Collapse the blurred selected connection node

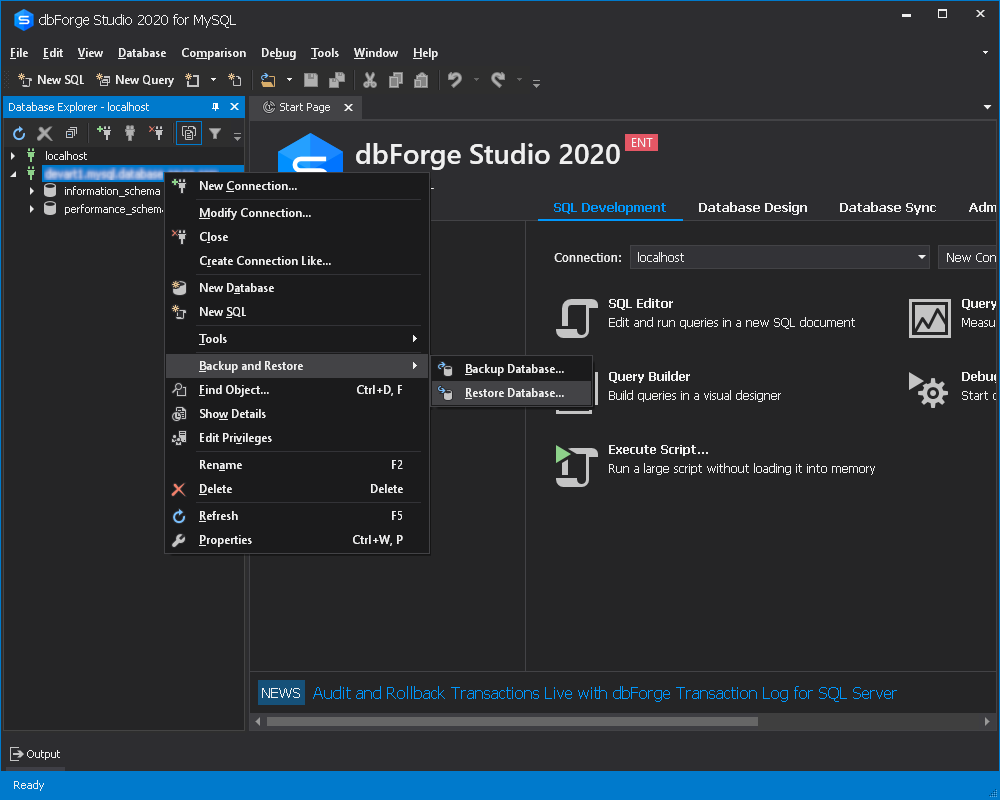point(13,174)
